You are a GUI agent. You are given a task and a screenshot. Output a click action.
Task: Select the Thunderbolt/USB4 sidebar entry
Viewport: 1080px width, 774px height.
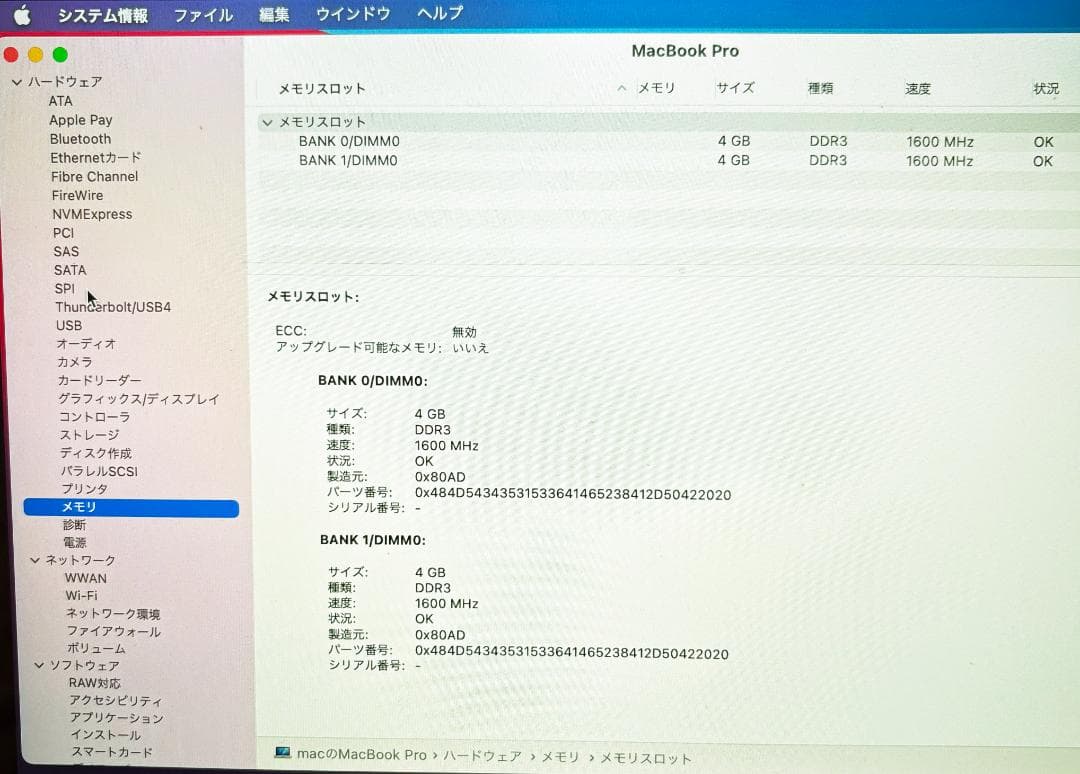coord(113,307)
